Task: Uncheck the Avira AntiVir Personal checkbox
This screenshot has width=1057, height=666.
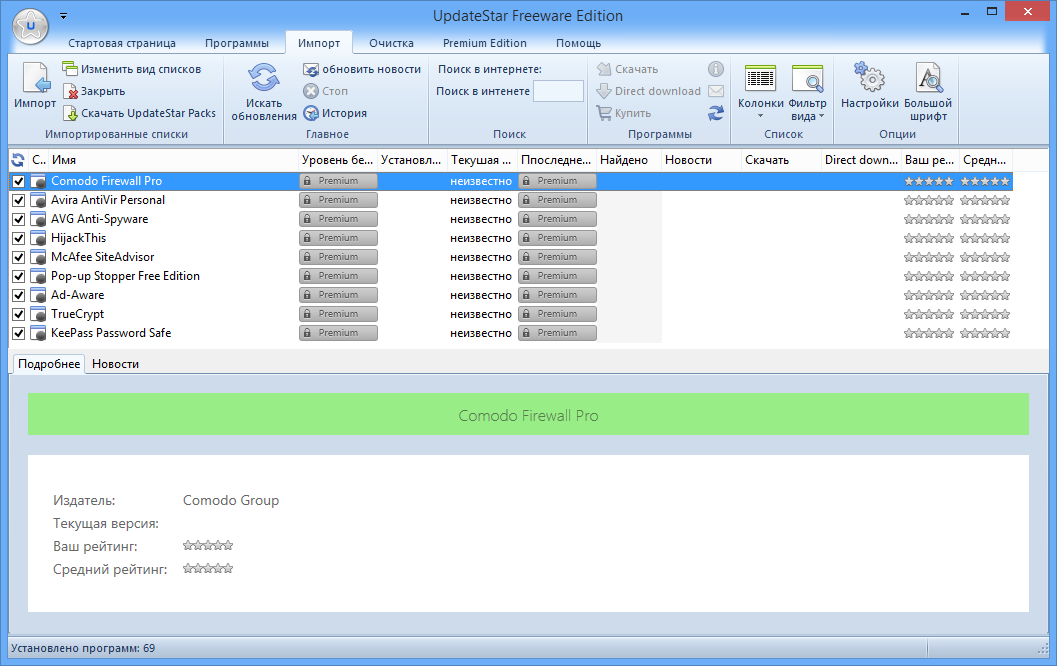Action: click(18, 200)
